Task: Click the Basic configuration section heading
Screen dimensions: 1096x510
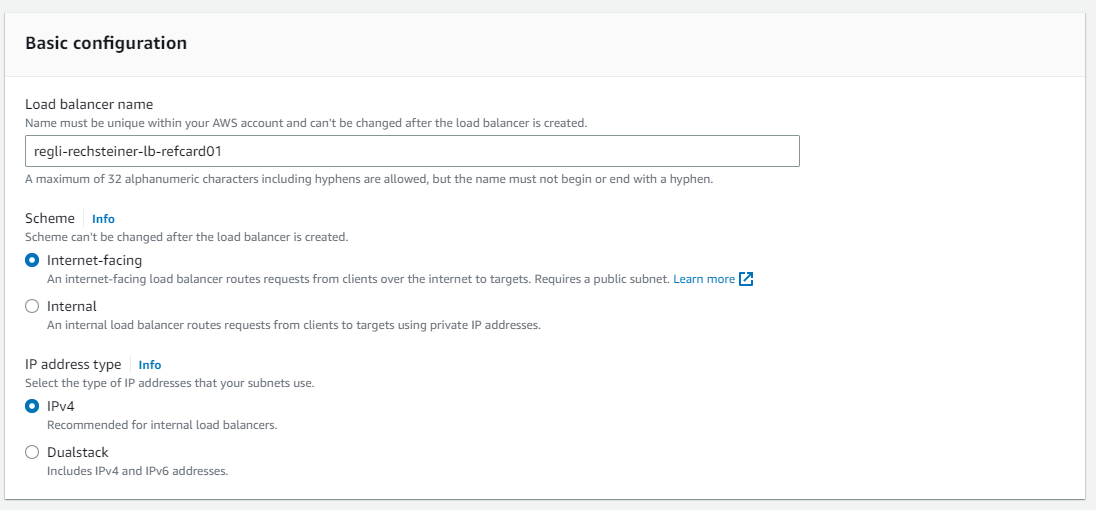Action: pyautogui.click(x=106, y=44)
